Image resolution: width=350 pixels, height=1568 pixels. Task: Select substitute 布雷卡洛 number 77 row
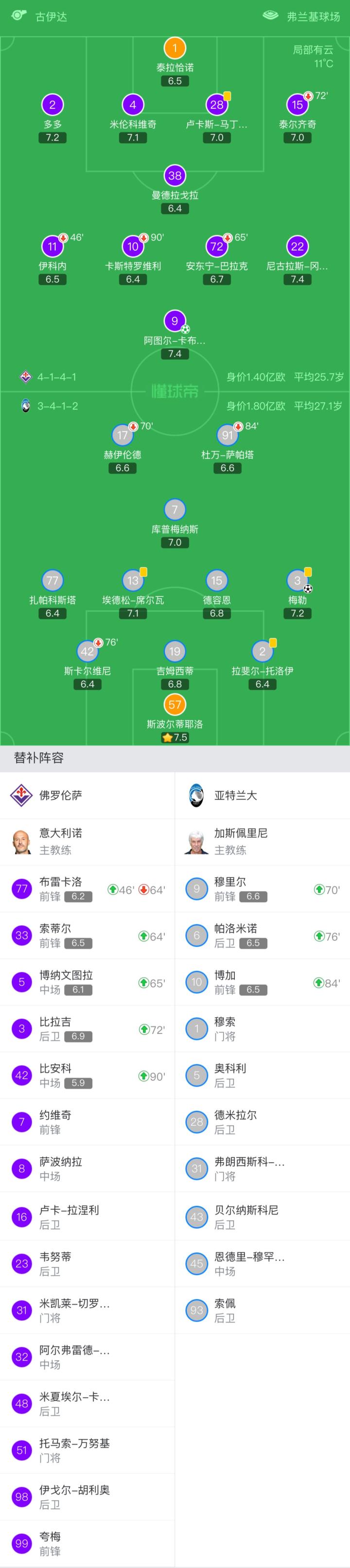pyautogui.click(x=87, y=889)
